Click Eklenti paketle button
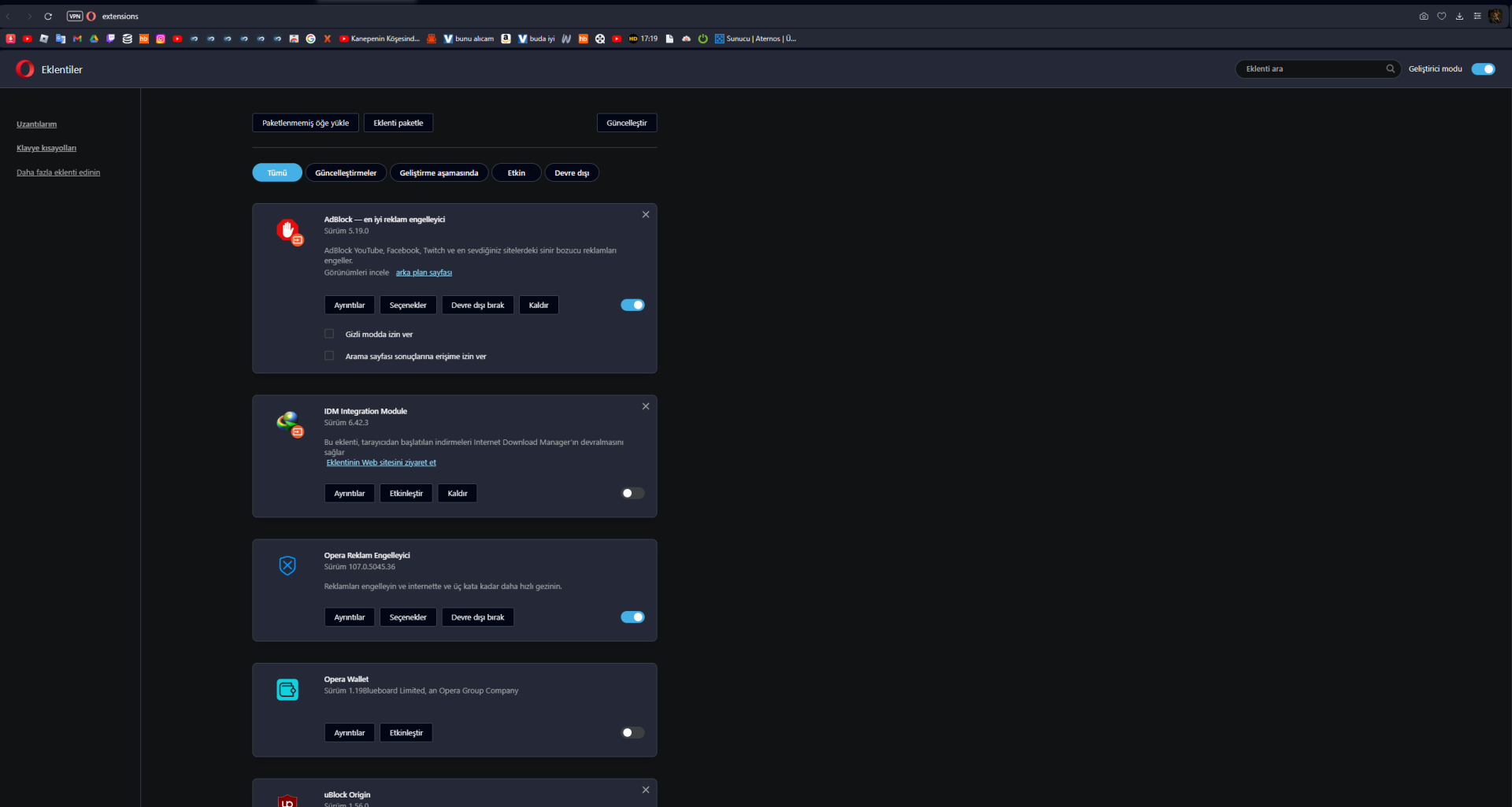1512x807 pixels. tap(398, 123)
